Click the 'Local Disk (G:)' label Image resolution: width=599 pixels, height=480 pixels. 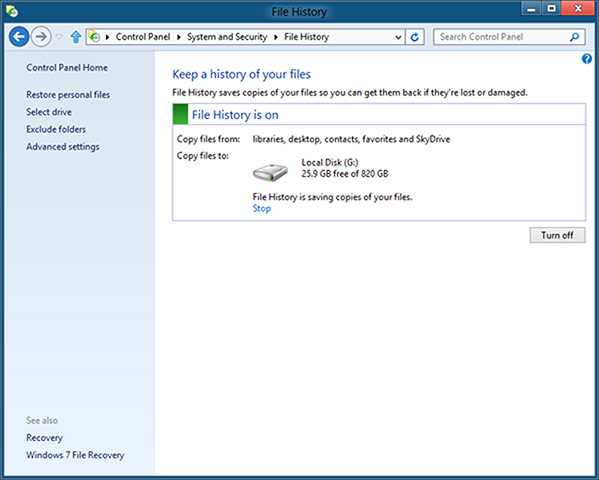[x=330, y=162]
